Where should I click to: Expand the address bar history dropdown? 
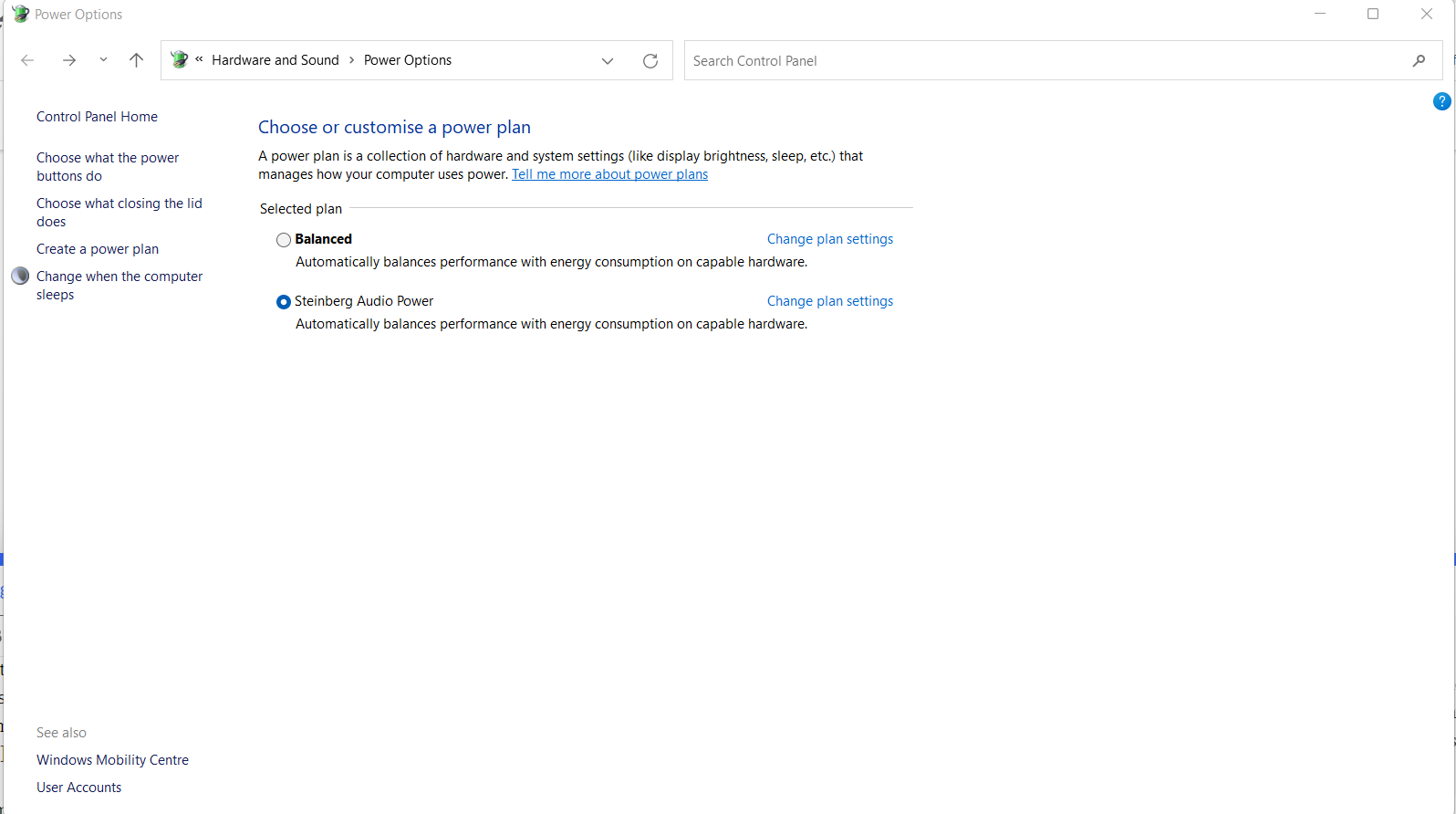(x=608, y=61)
